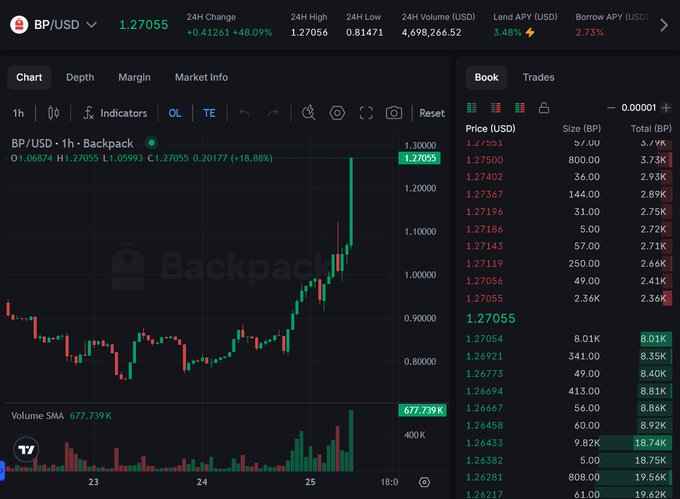680x499 pixels.
Task: Toggle the TE trade executions option
Action: pos(209,113)
